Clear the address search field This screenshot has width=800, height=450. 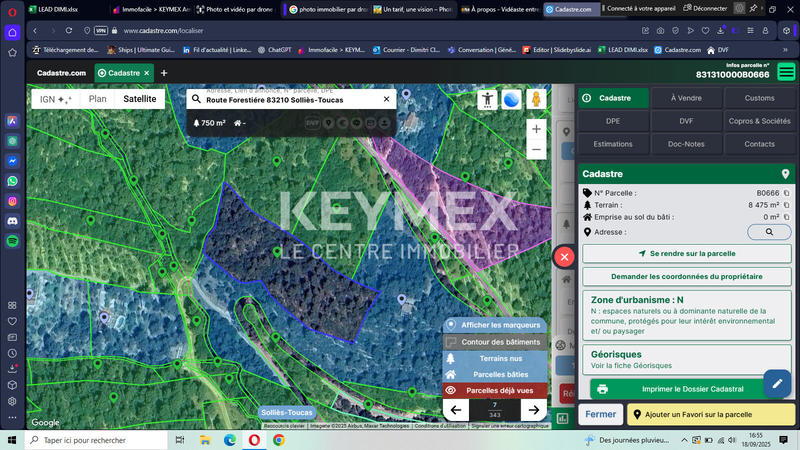386,100
